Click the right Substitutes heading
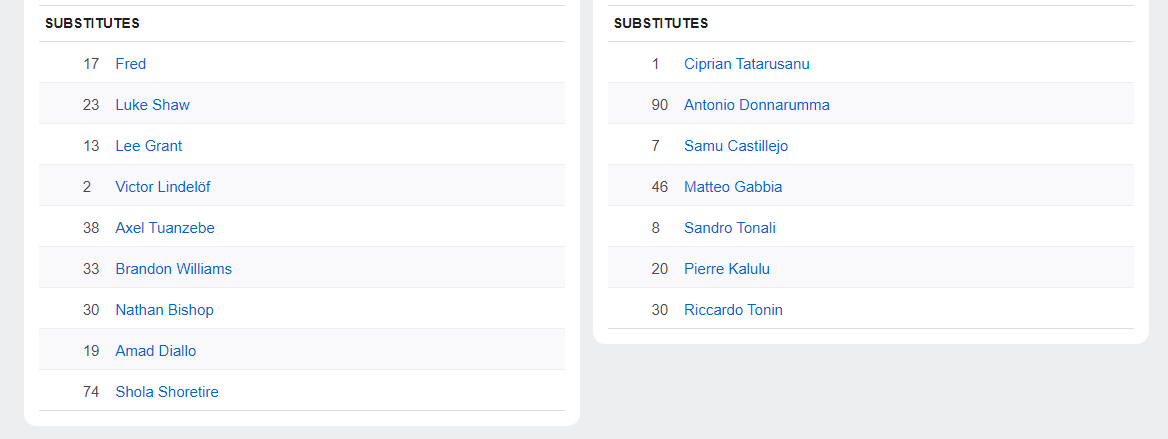The width and height of the screenshot is (1168, 439). coord(661,23)
